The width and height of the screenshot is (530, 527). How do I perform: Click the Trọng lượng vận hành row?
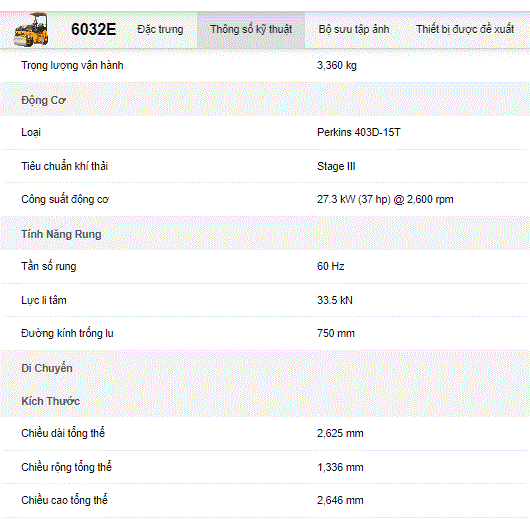(265, 65)
